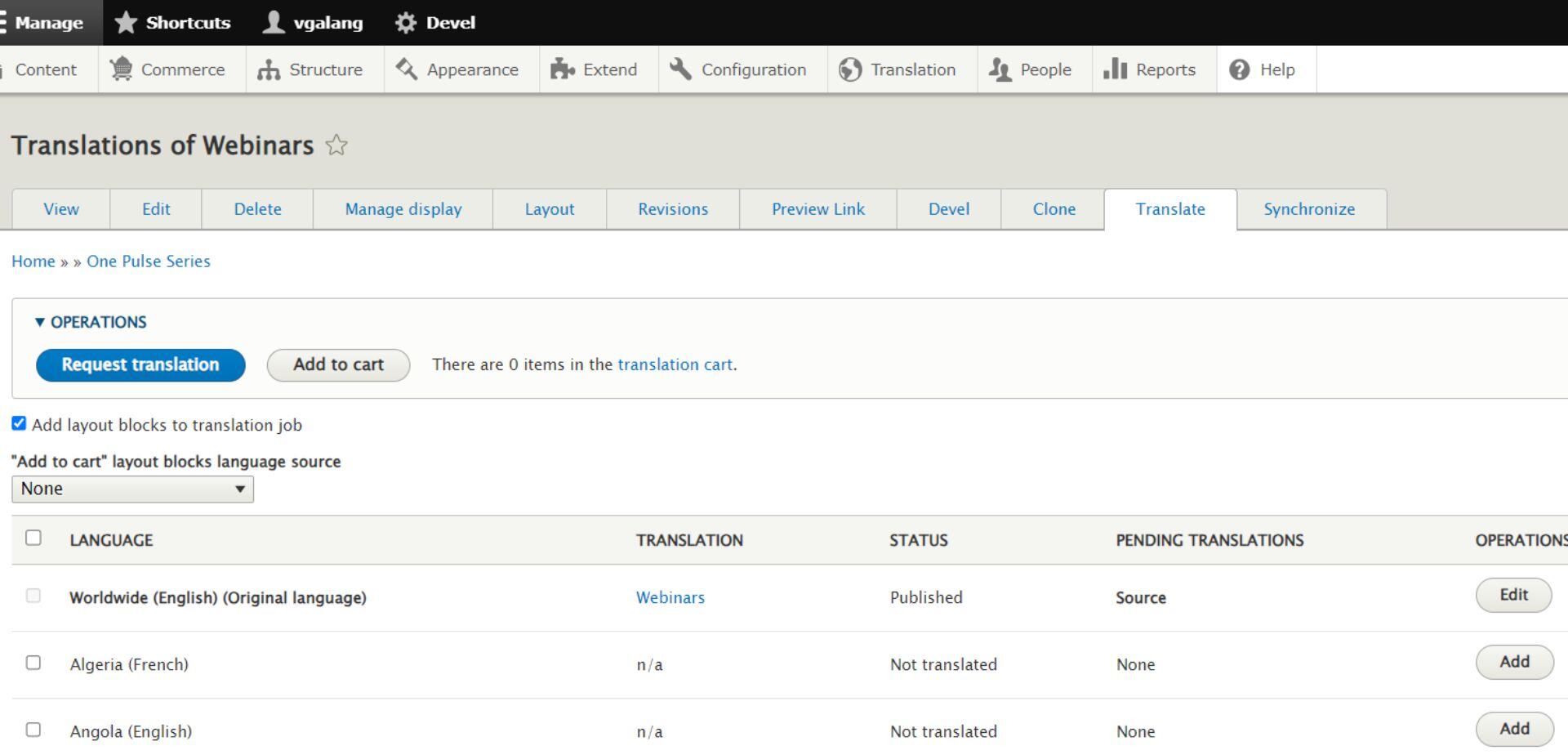Click the People icon
The height and width of the screenshot is (755, 1568).
click(1000, 69)
